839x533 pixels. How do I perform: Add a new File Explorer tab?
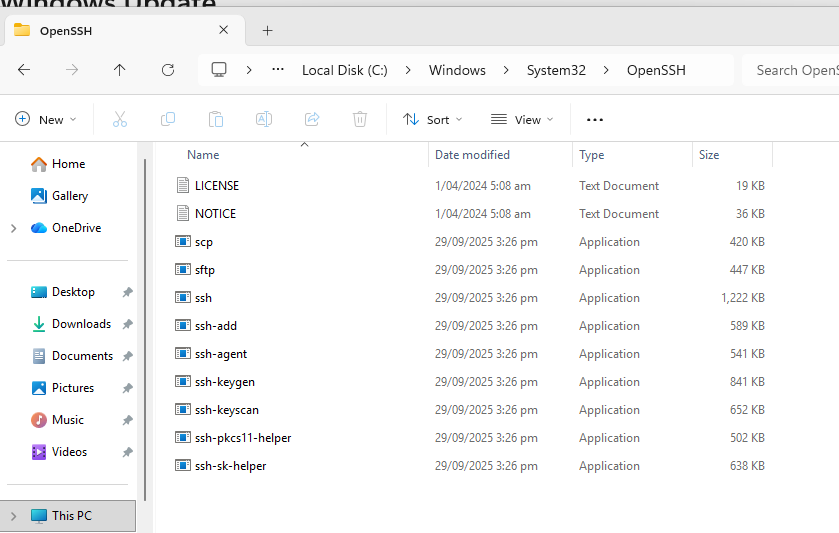267,30
